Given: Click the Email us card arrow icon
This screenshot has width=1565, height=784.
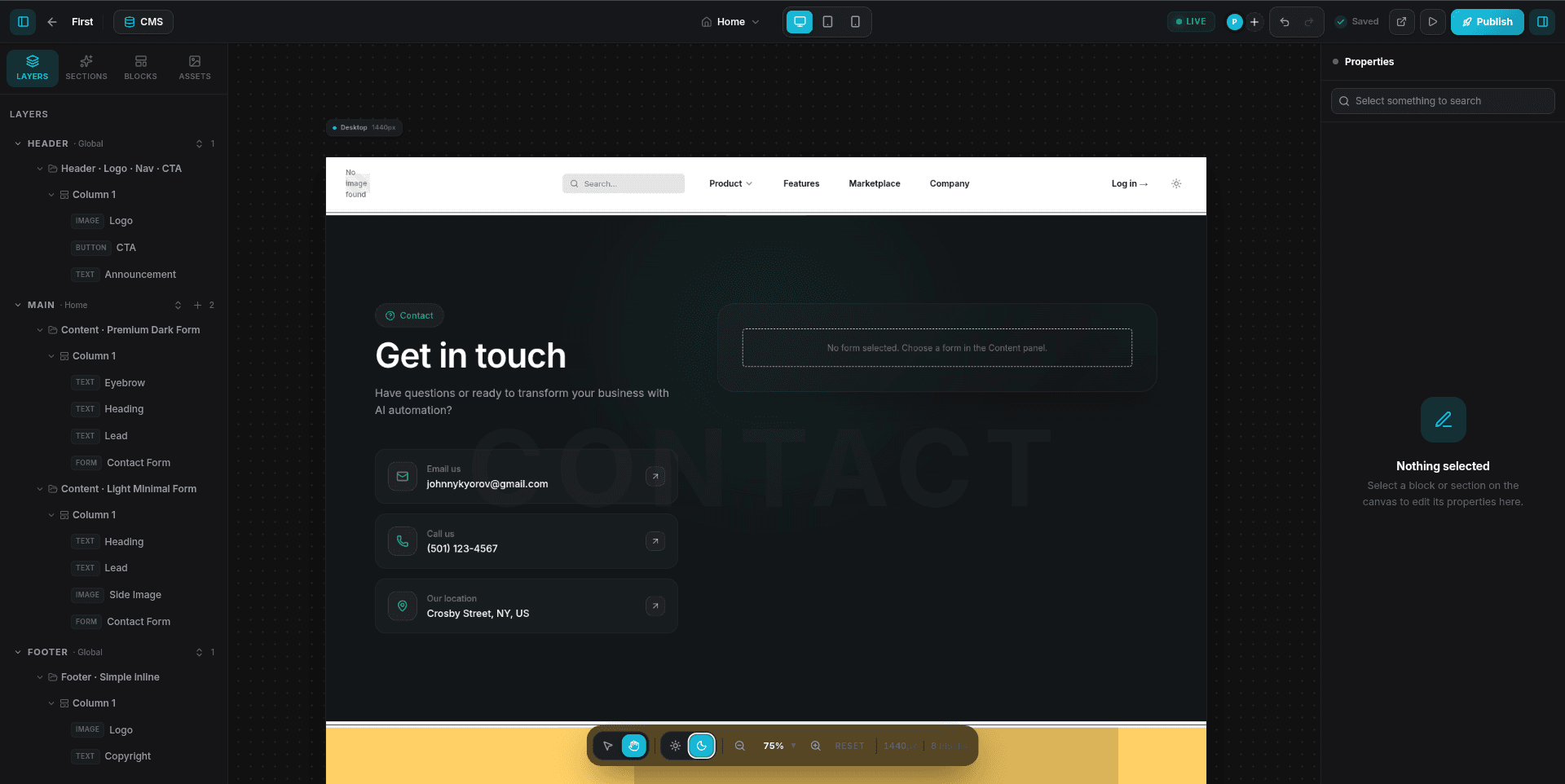Looking at the screenshot, I should 655,476.
